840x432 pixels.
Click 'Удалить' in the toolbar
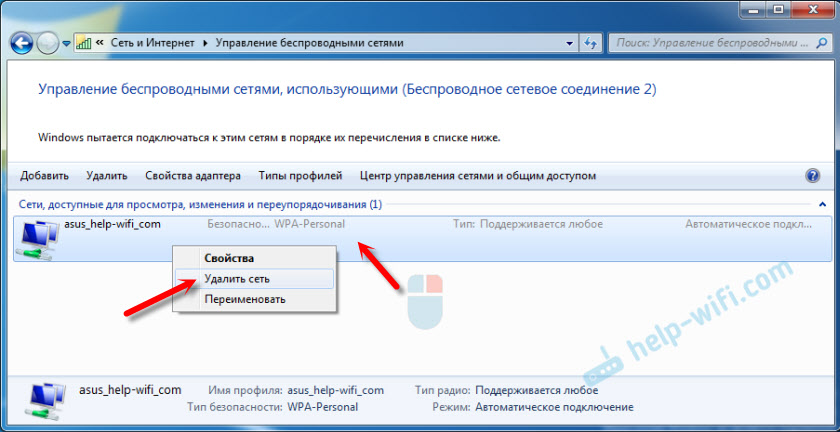(x=107, y=176)
